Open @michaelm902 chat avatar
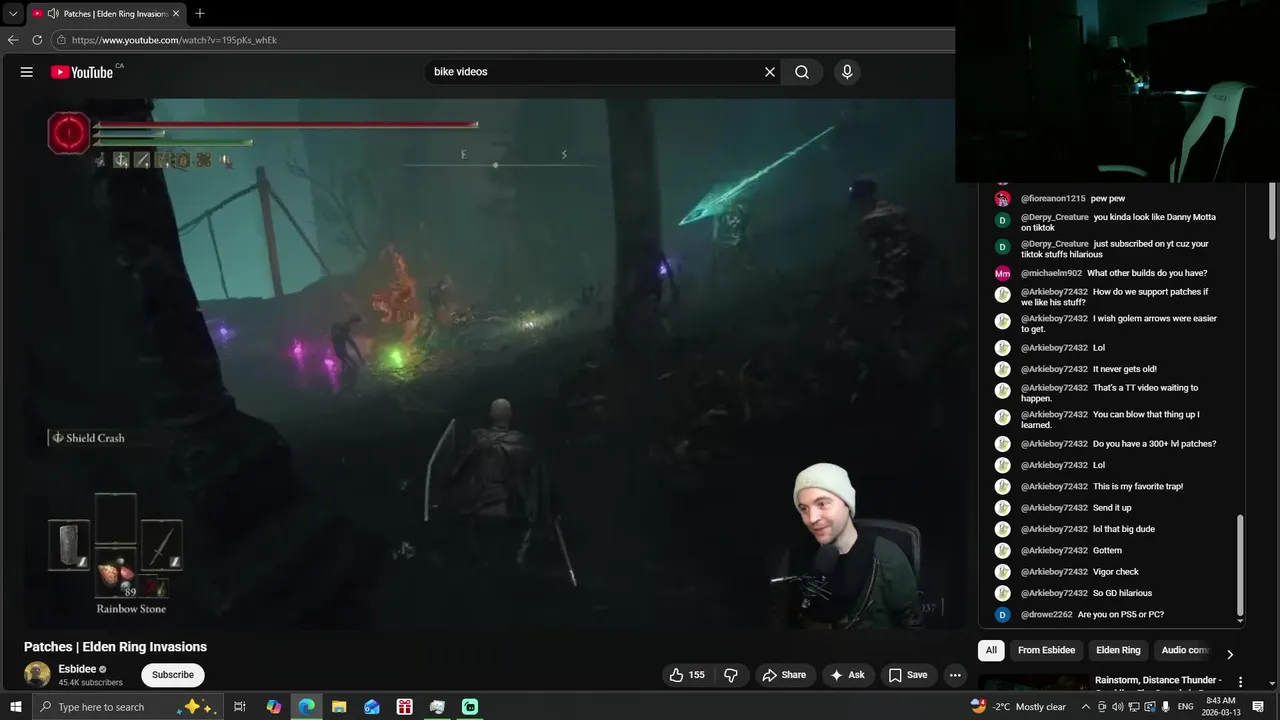1280x720 pixels. tap(1002, 273)
